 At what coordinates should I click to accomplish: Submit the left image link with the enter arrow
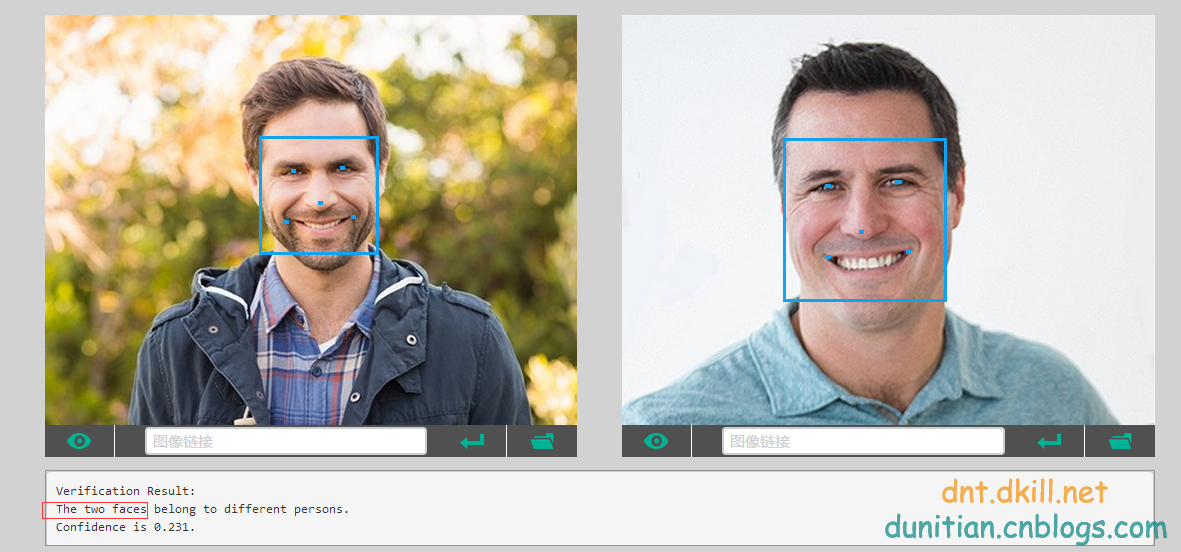pyautogui.click(x=472, y=441)
